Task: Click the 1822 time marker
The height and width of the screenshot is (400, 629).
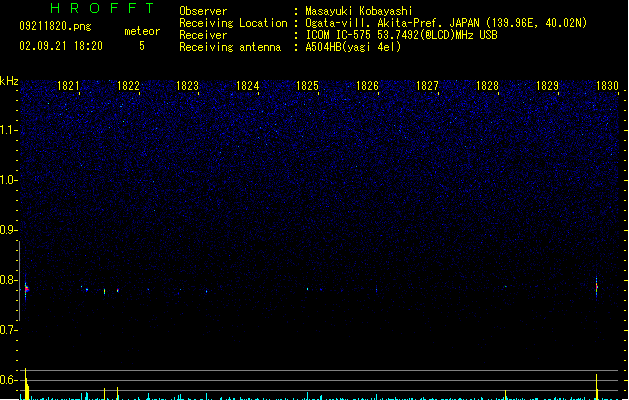Action: point(128,86)
